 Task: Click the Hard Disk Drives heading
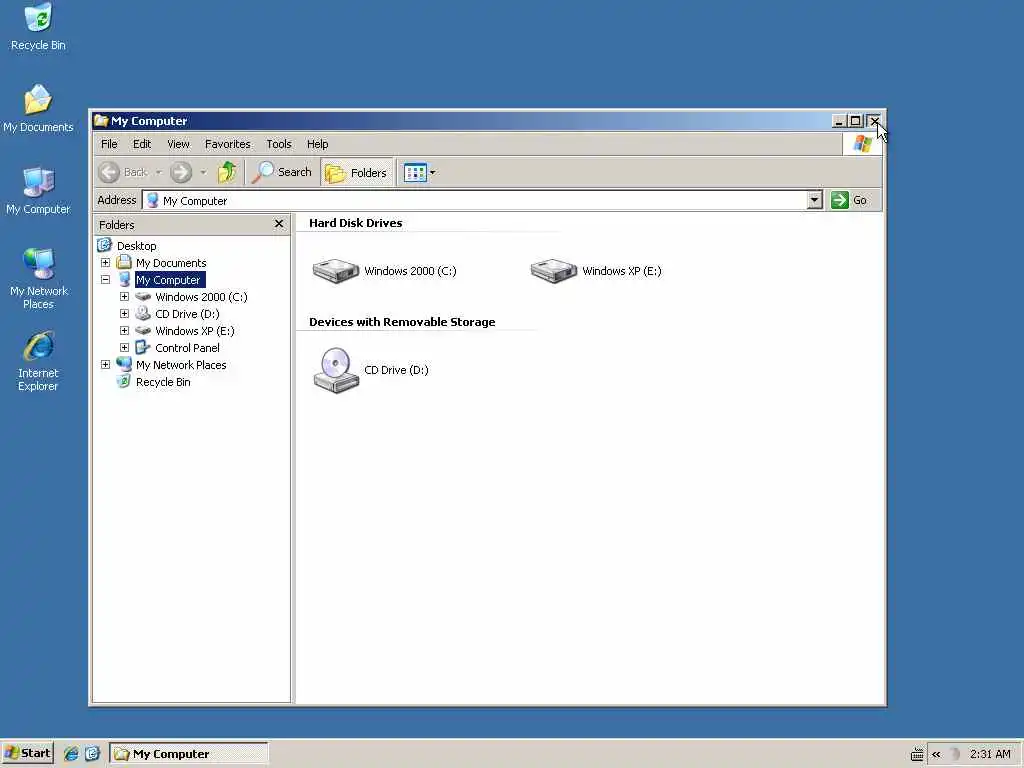(x=356, y=223)
